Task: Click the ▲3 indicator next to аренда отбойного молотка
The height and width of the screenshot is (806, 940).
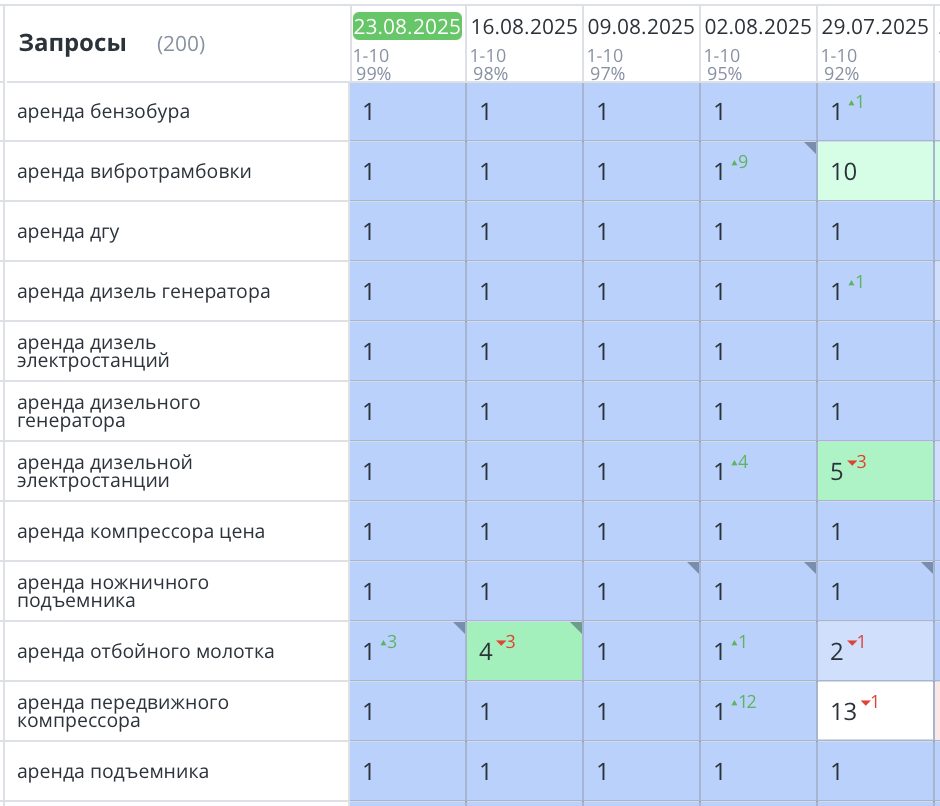Action: tap(390, 644)
